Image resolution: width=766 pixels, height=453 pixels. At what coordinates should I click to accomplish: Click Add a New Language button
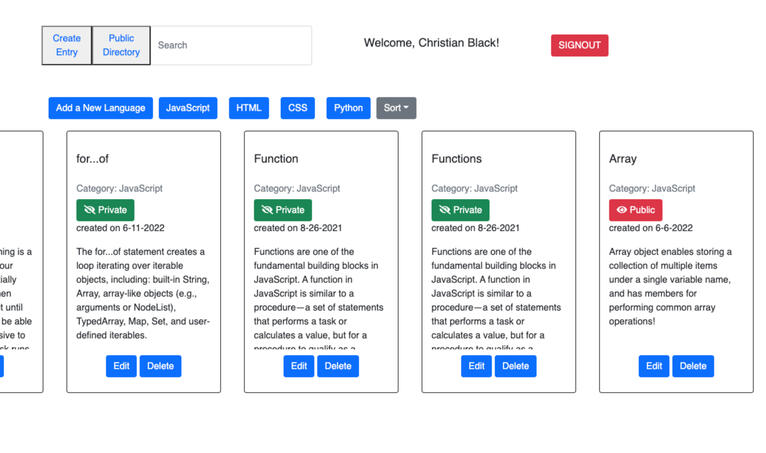[x=101, y=108]
